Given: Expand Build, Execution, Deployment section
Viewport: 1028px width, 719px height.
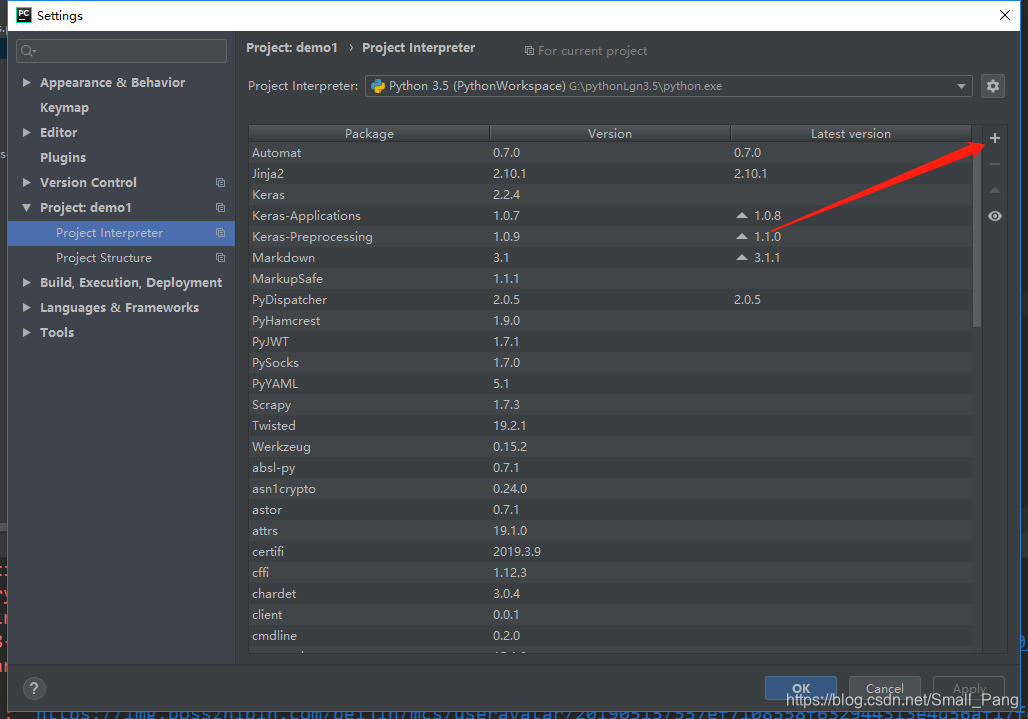Looking at the screenshot, I should click(27, 282).
